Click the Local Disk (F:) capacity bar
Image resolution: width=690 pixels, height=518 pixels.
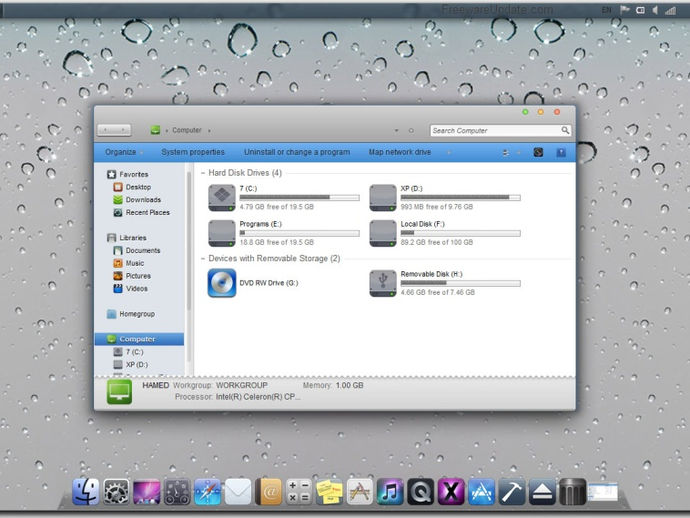pyautogui.click(x=460, y=233)
